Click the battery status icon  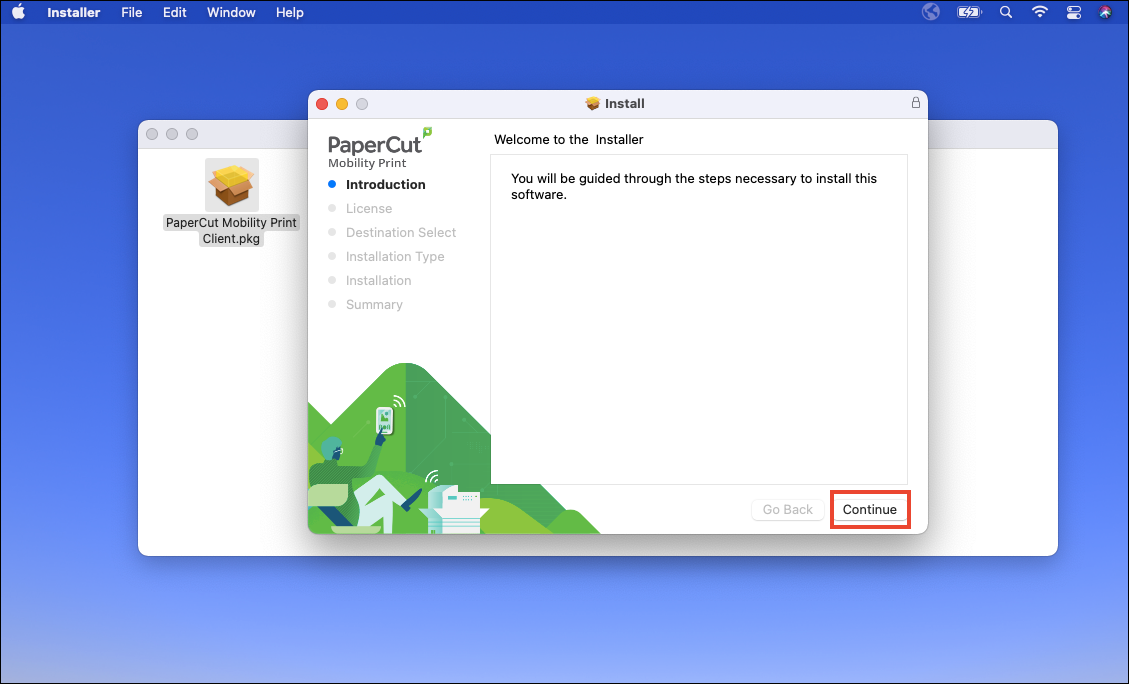pyautogui.click(x=968, y=12)
